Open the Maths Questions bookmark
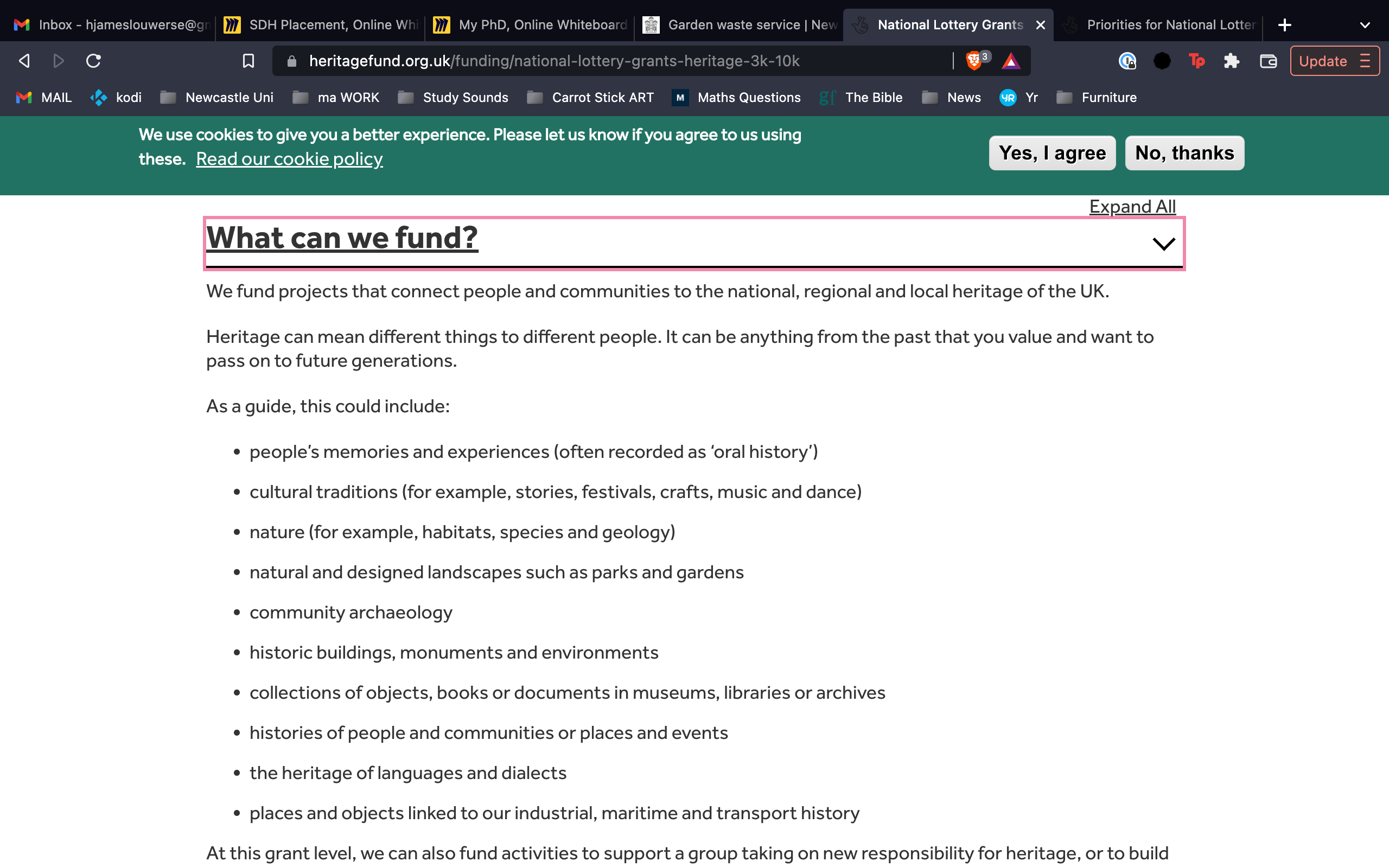The width and height of the screenshot is (1389, 868). (x=736, y=98)
